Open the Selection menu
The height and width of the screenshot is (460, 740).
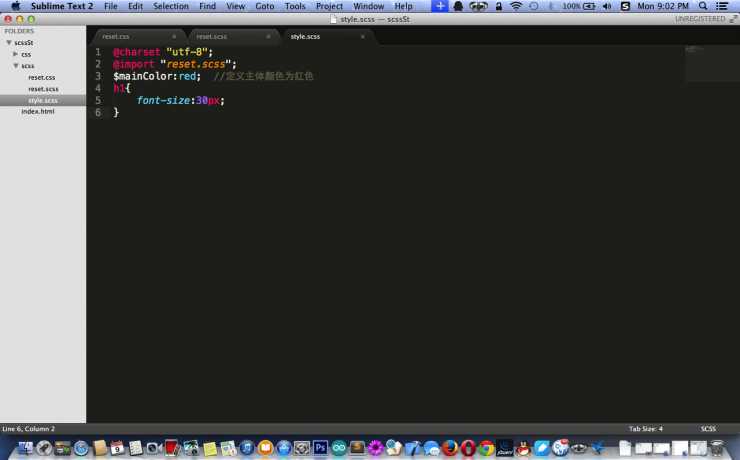pyautogui.click(x=170, y=6)
